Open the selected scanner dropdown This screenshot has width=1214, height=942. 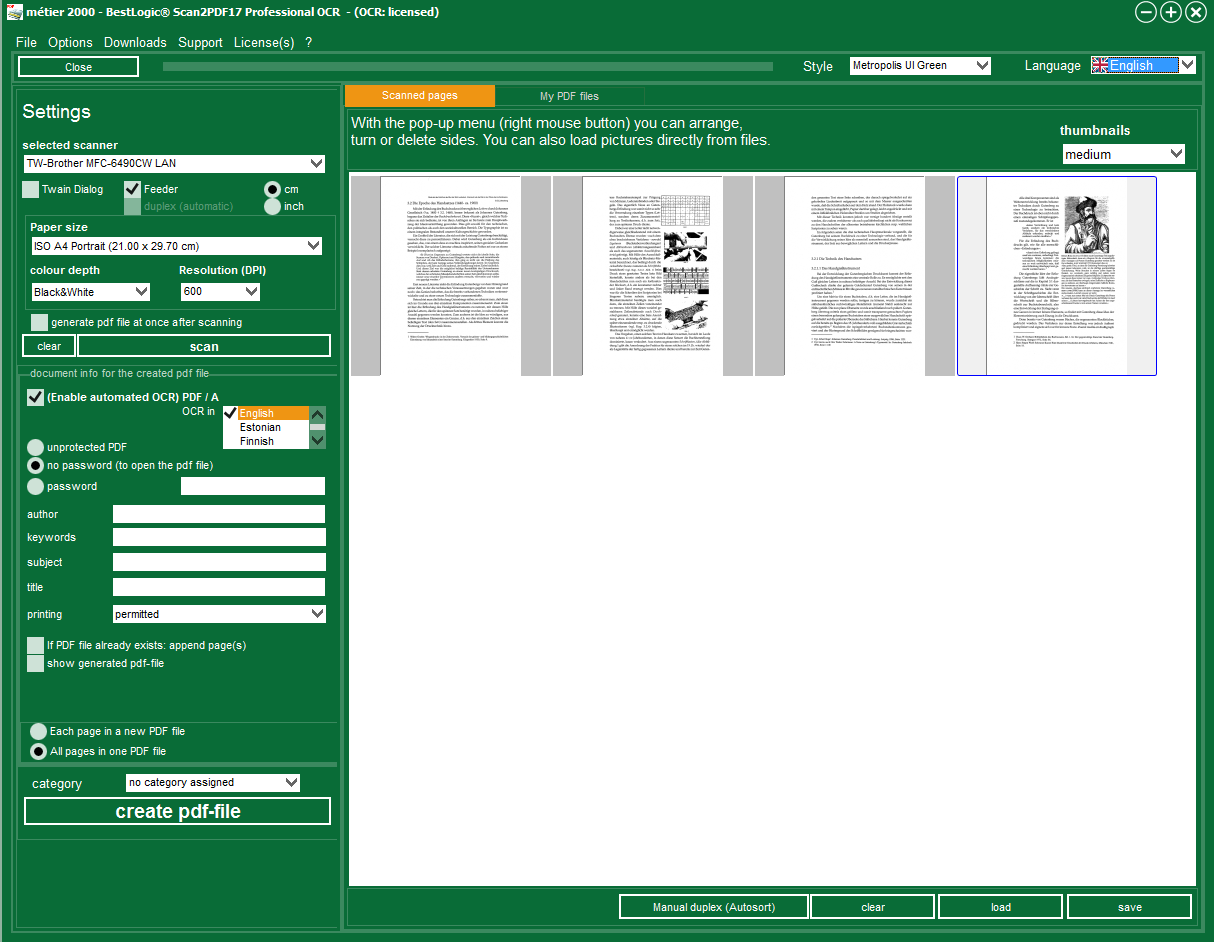[317, 164]
